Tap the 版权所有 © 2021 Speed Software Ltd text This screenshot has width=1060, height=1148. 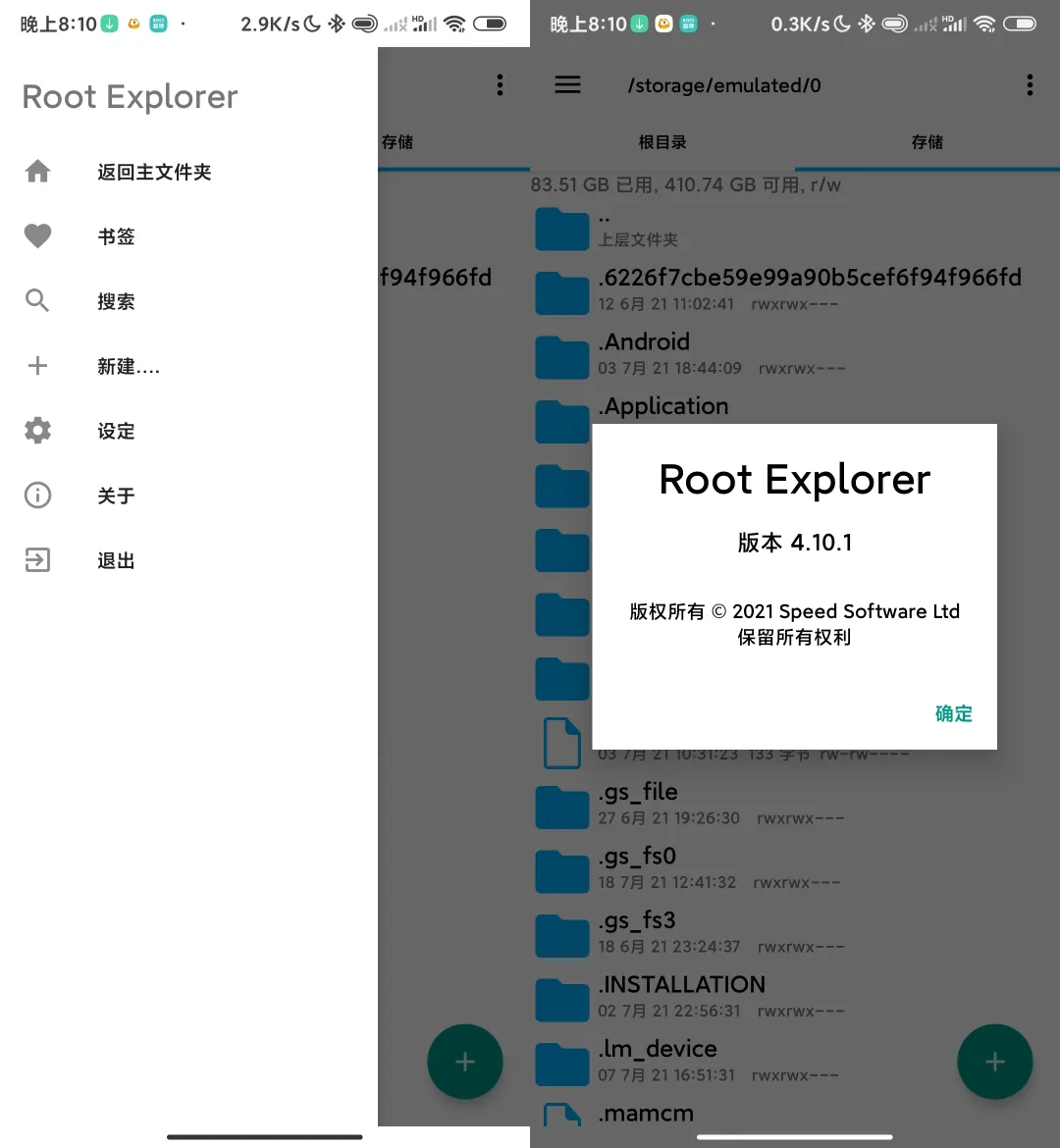click(795, 611)
